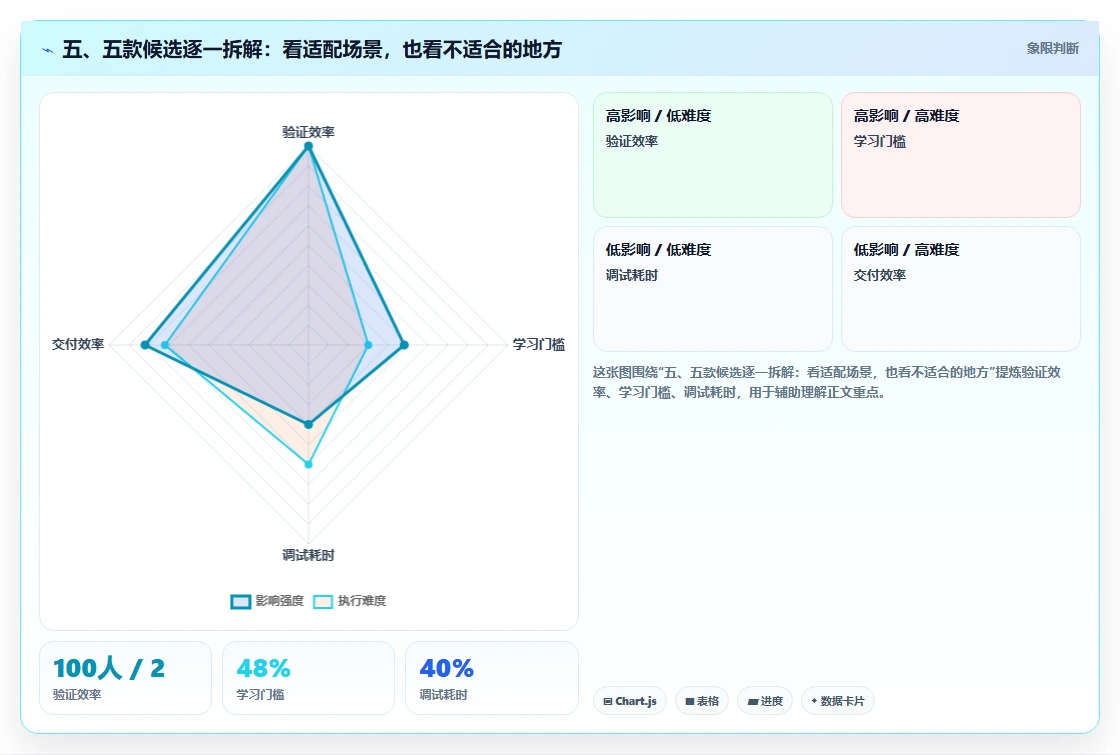
Task: Click 执行难度 data point on 学习门槛 axis
Action: coord(369,345)
